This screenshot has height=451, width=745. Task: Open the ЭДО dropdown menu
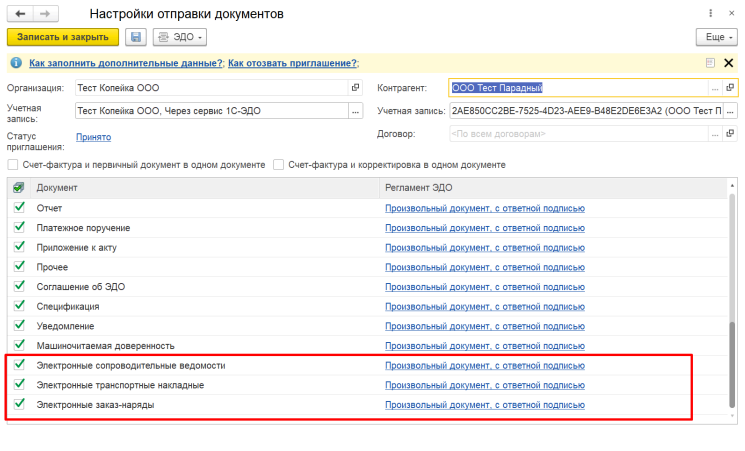click(x=180, y=37)
